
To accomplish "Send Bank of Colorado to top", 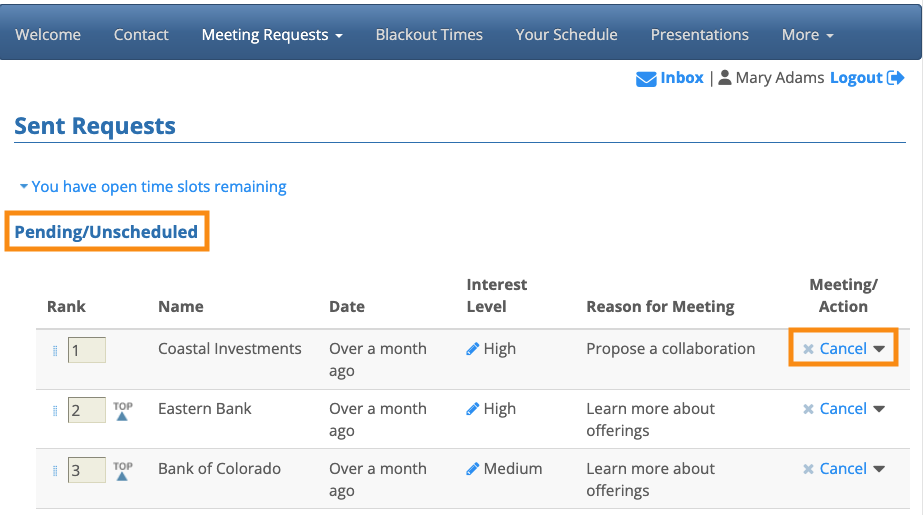I will pos(122,471).
